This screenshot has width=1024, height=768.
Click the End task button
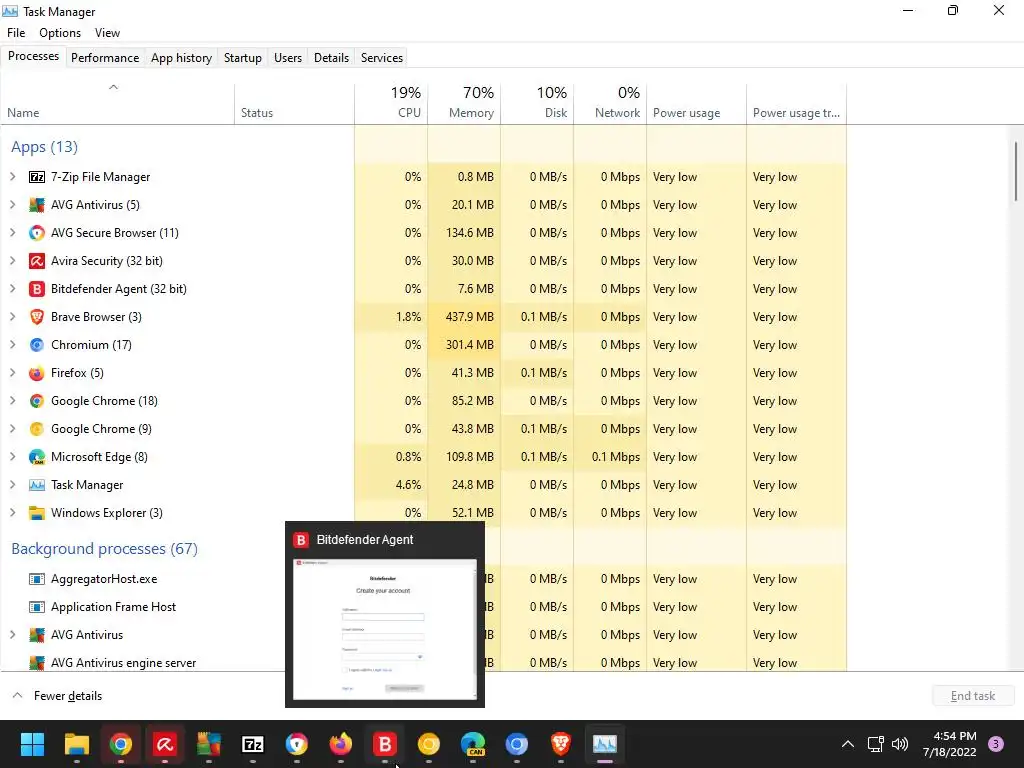[x=972, y=696]
